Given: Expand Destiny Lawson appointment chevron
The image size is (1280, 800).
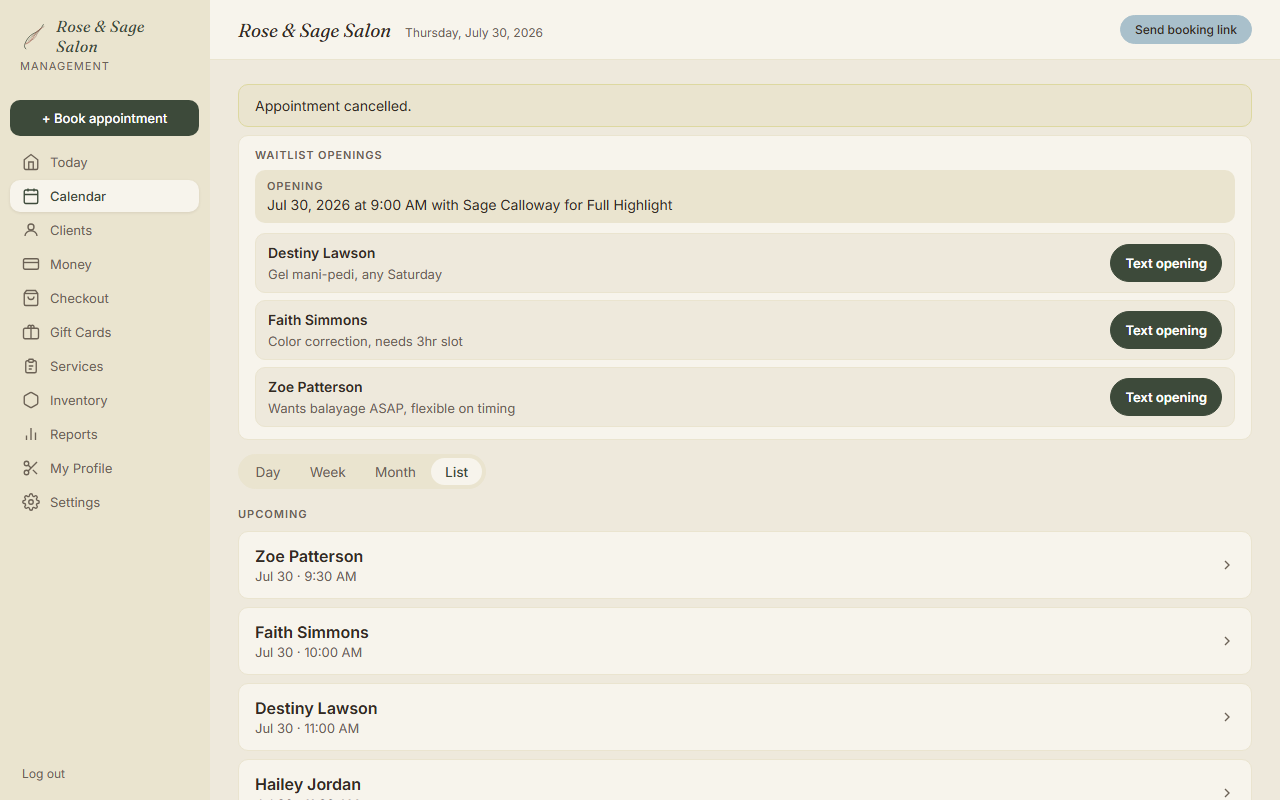Looking at the screenshot, I should (x=1227, y=717).
